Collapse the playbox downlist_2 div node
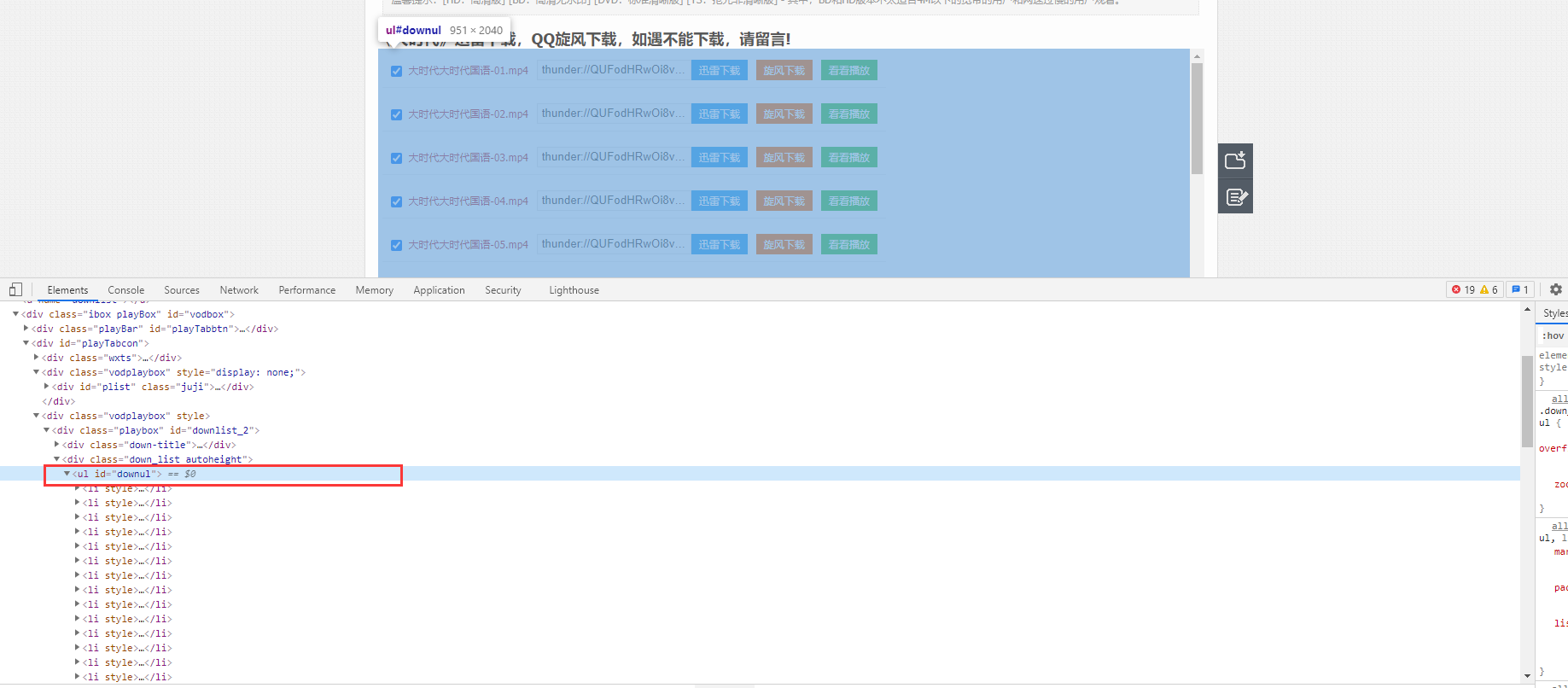The height and width of the screenshot is (688, 1568). [46, 430]
